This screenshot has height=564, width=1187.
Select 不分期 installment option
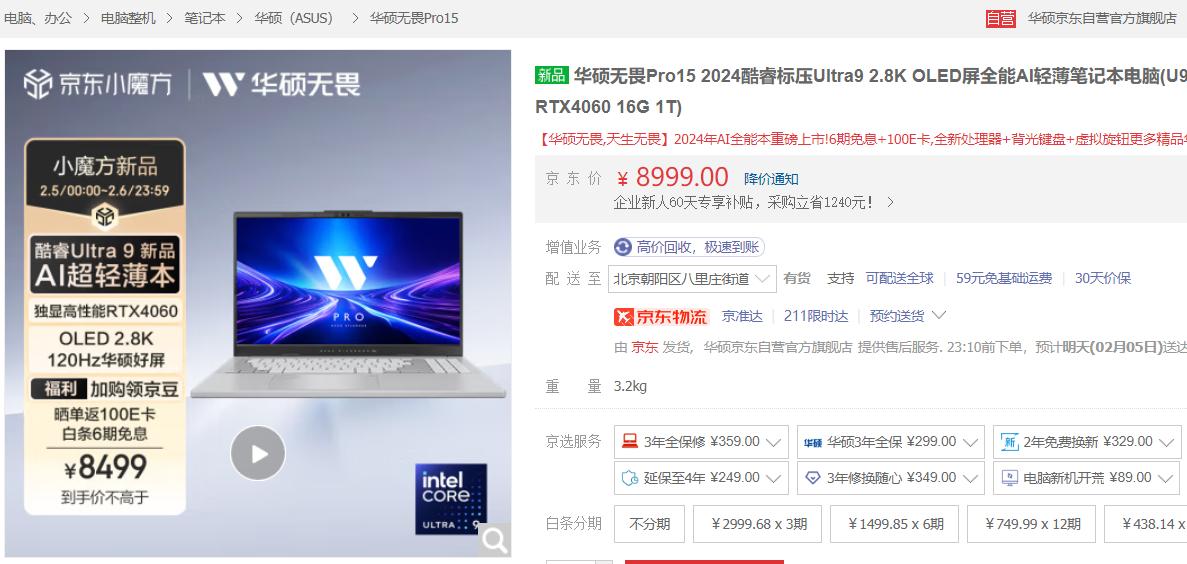point(650,524)
